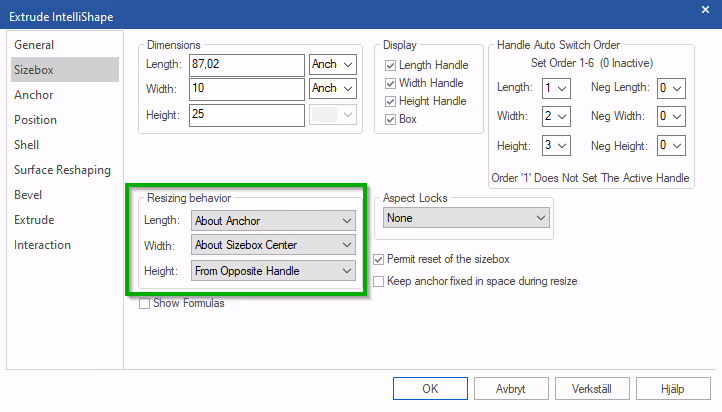
Task: Click the Hjälp help button
Action: [673, 389]
